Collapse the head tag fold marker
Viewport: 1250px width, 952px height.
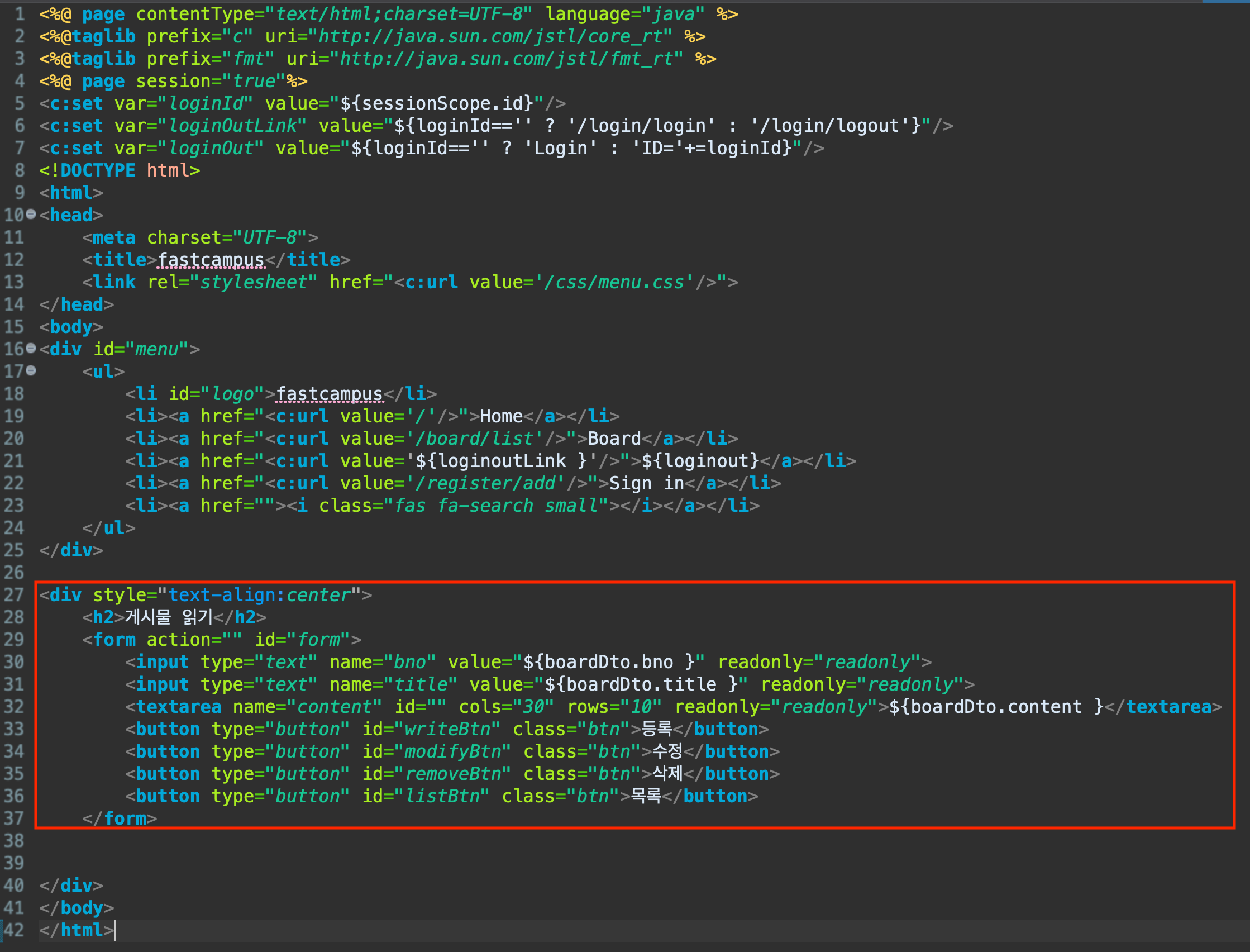point(31,214)
